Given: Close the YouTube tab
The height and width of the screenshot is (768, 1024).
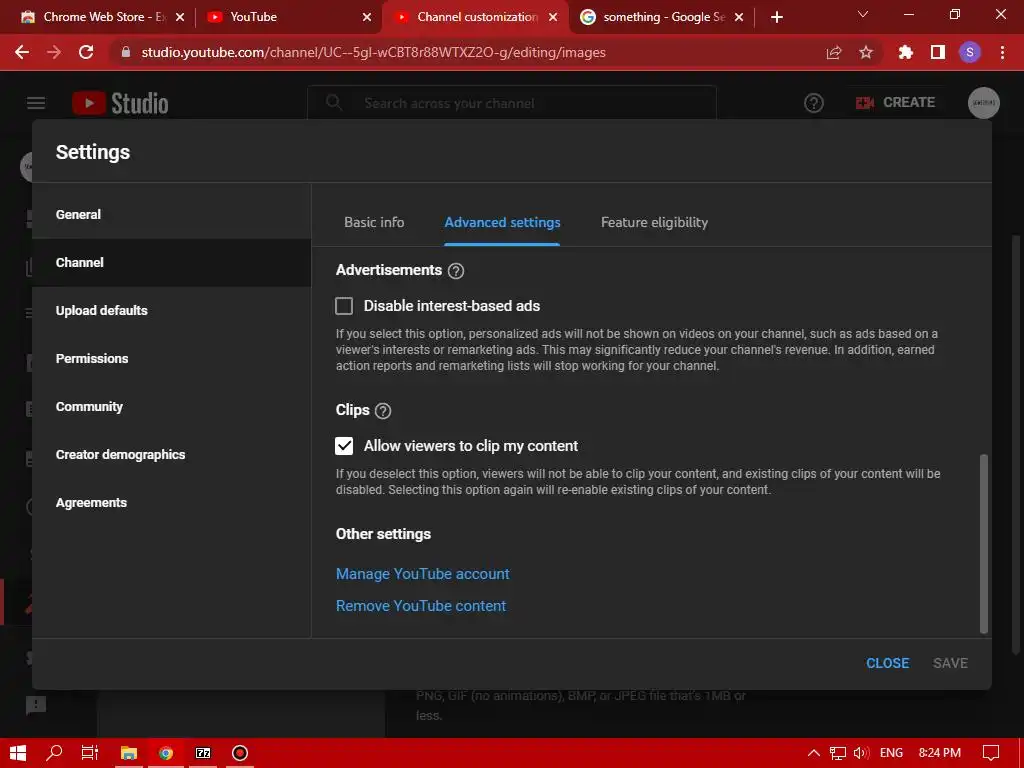Looking at the screenshot, I should pos(367,17).
